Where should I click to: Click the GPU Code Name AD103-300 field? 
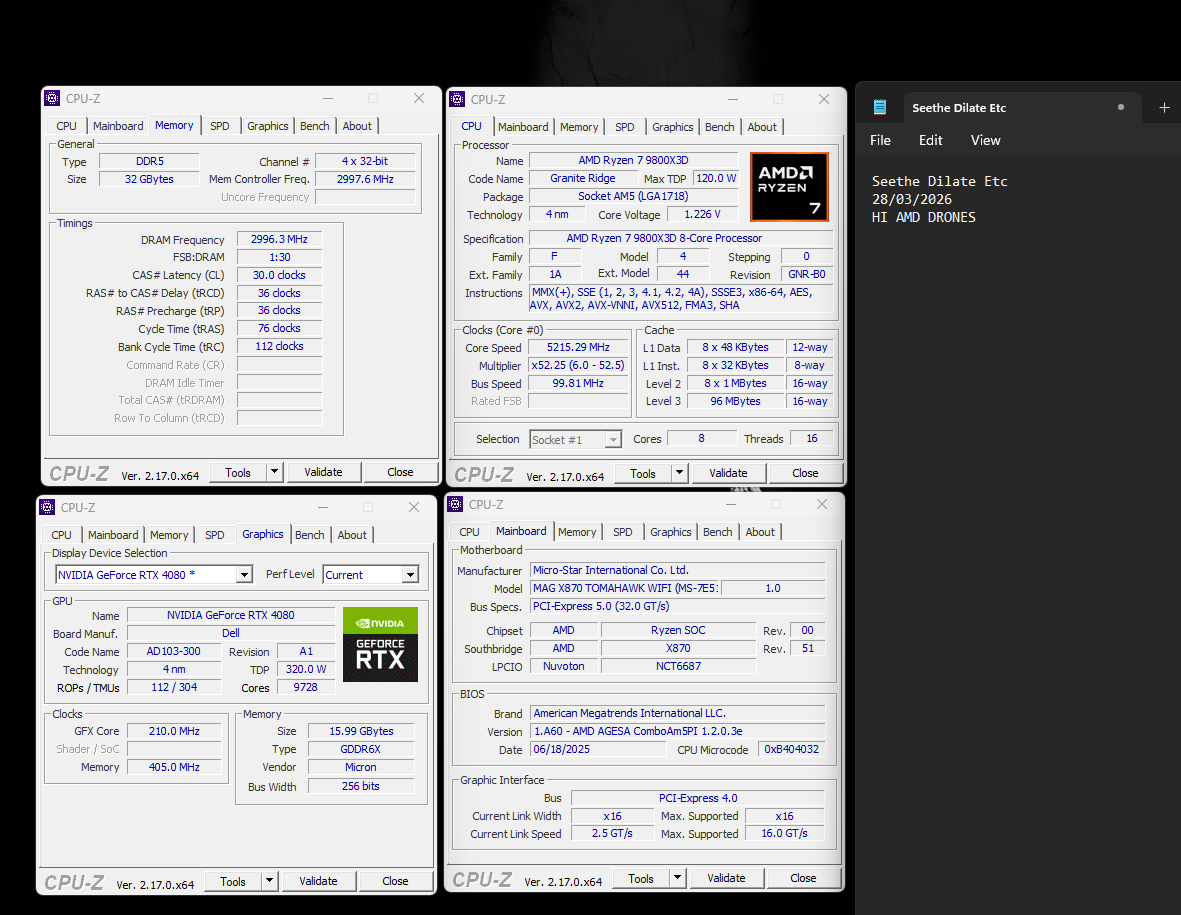click(174, 651)
